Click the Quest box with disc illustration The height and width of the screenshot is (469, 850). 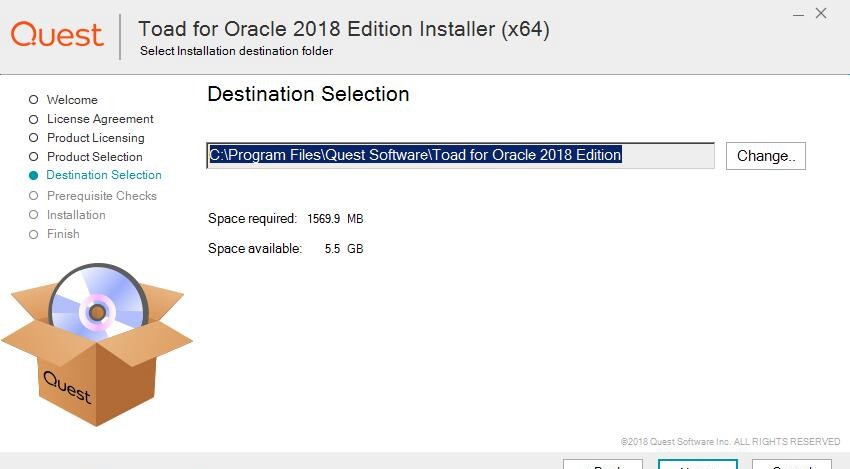click(x=98, y=345)
